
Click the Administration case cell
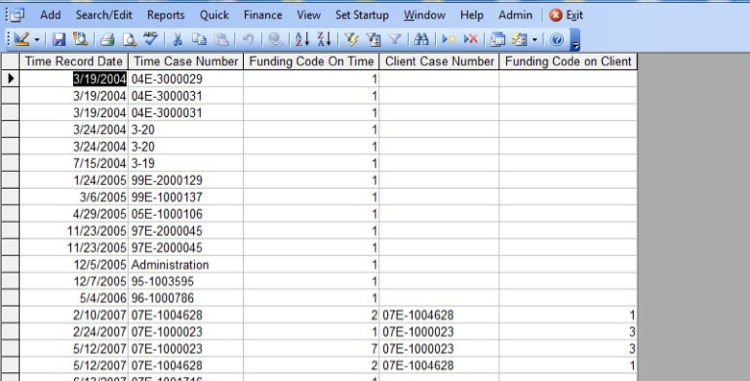186,264
